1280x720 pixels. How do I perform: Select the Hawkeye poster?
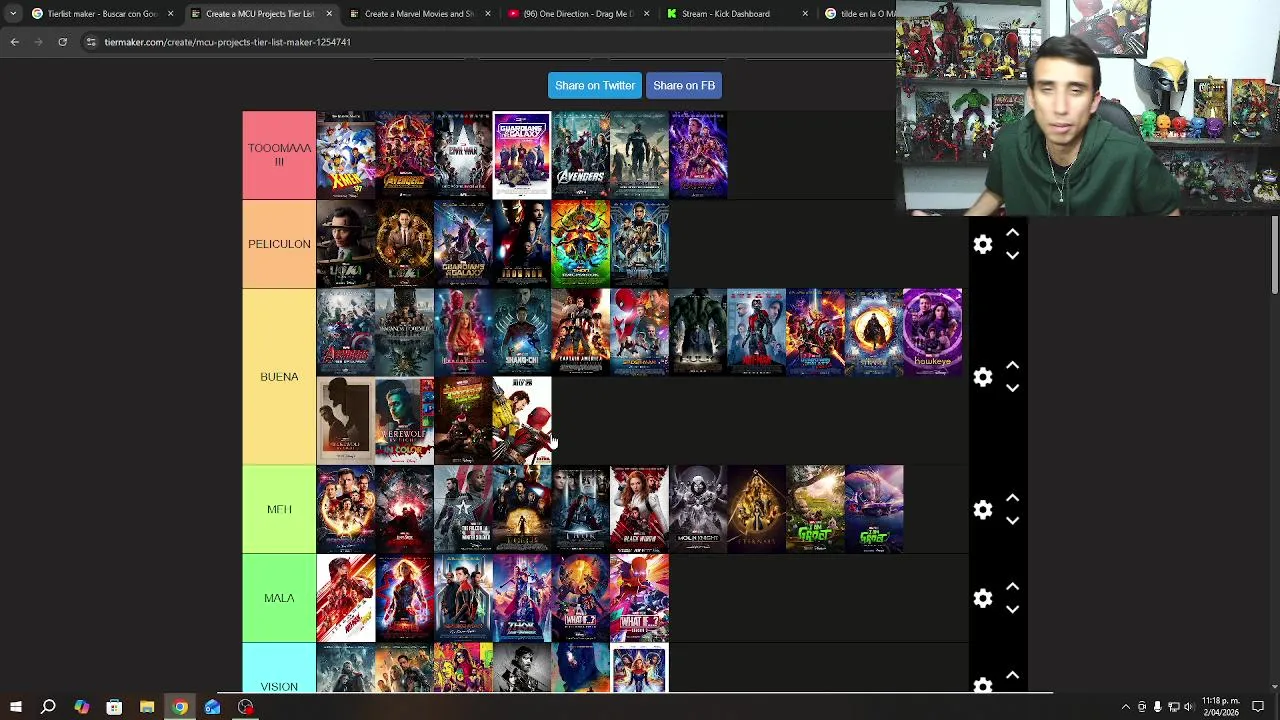click(x=933, y=332)
